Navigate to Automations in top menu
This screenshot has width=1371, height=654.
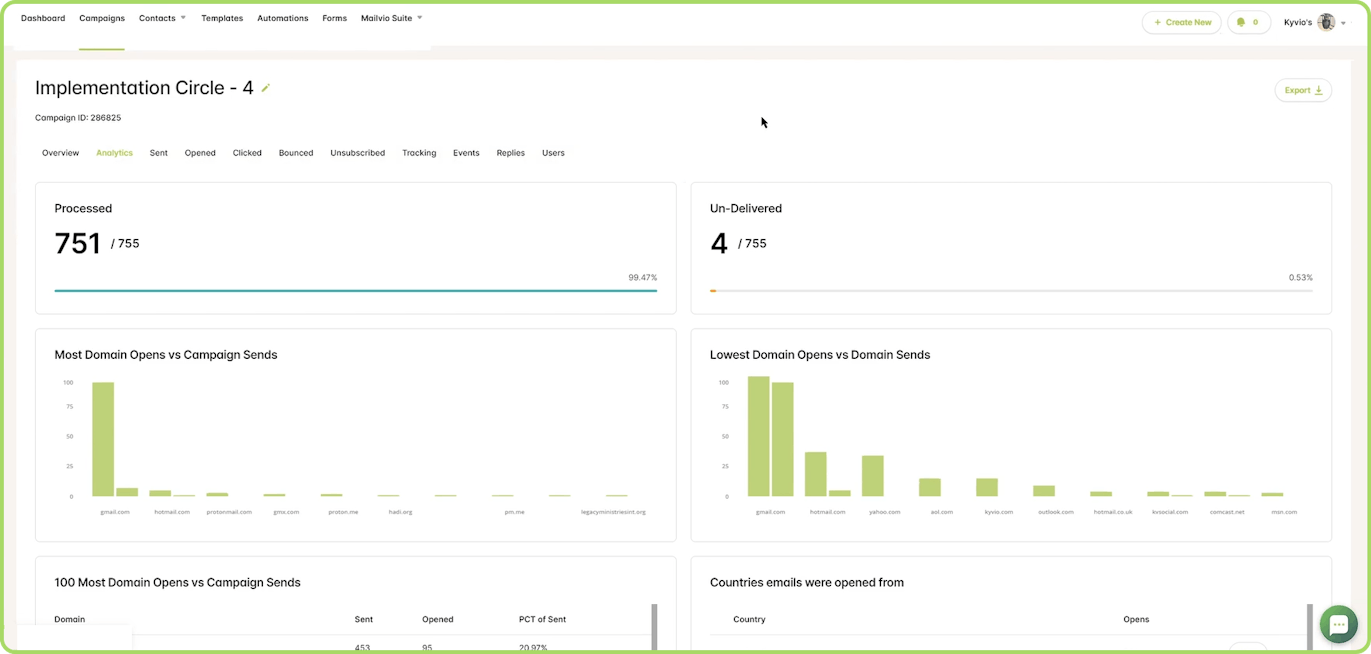click(x=282, y=18)
